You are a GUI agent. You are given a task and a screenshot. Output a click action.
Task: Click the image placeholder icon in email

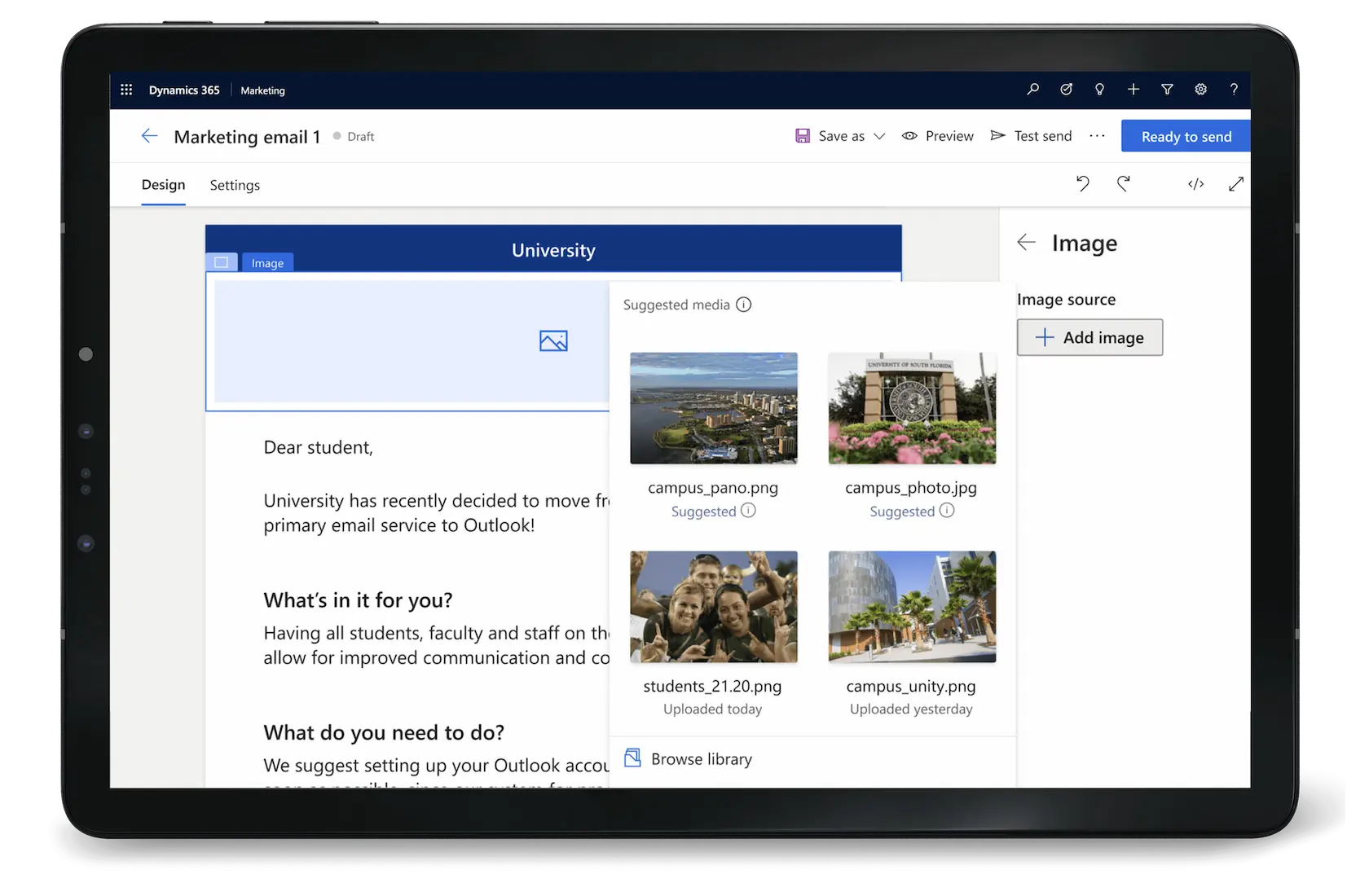coord(553,340)
